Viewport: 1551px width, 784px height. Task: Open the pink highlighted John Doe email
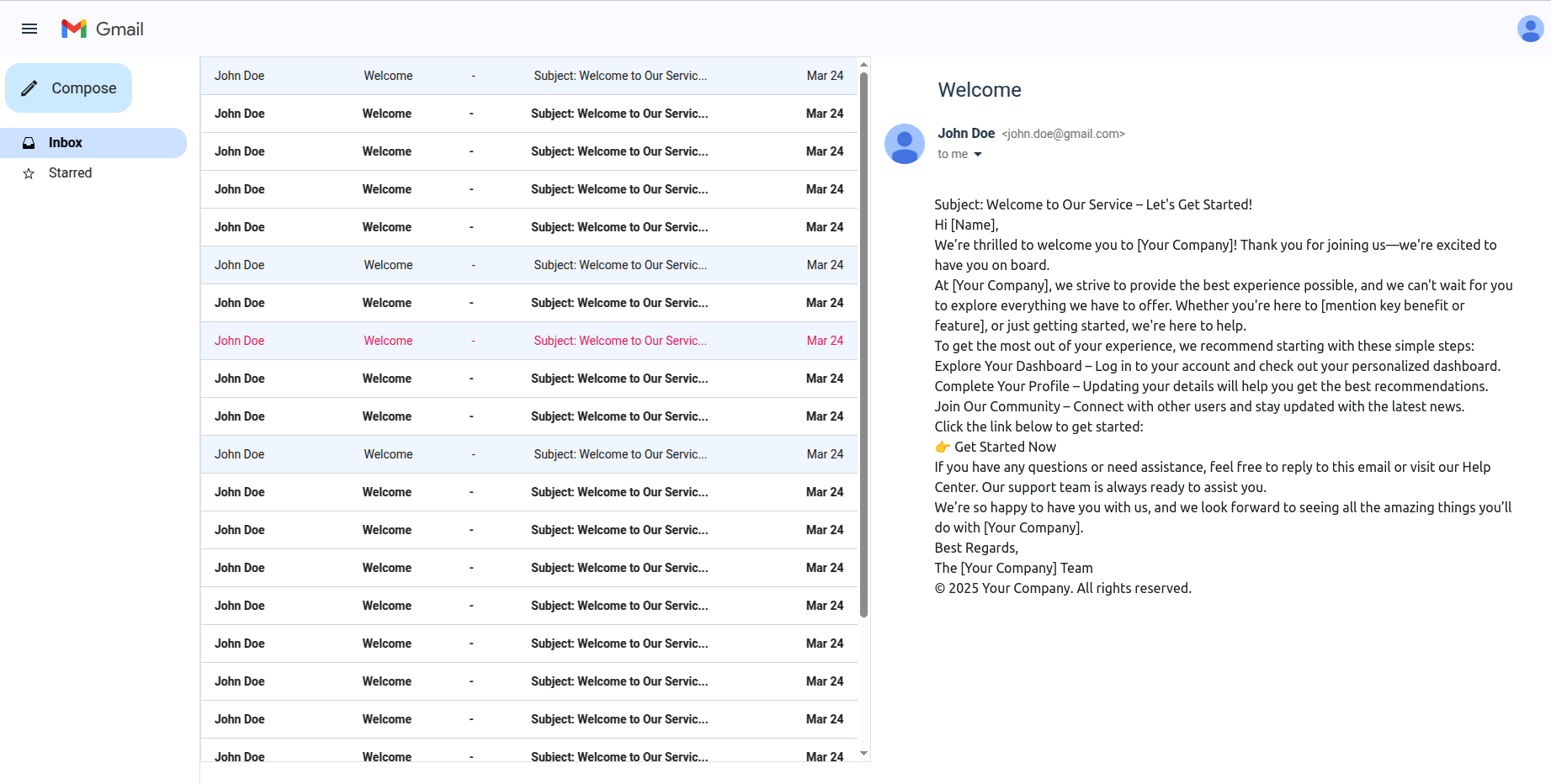click(529, 341)
